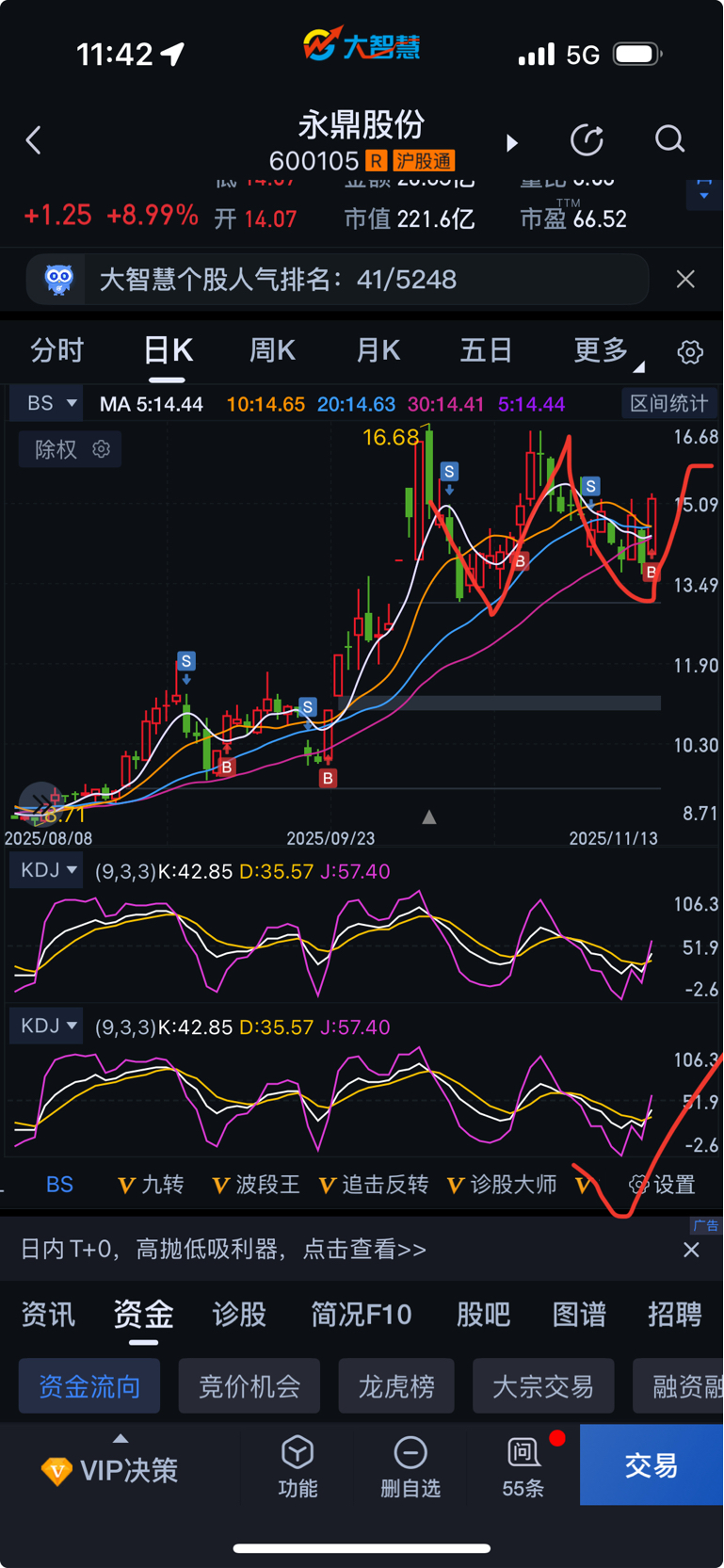Select 大宗交易 block trade button

point(543,1386)
